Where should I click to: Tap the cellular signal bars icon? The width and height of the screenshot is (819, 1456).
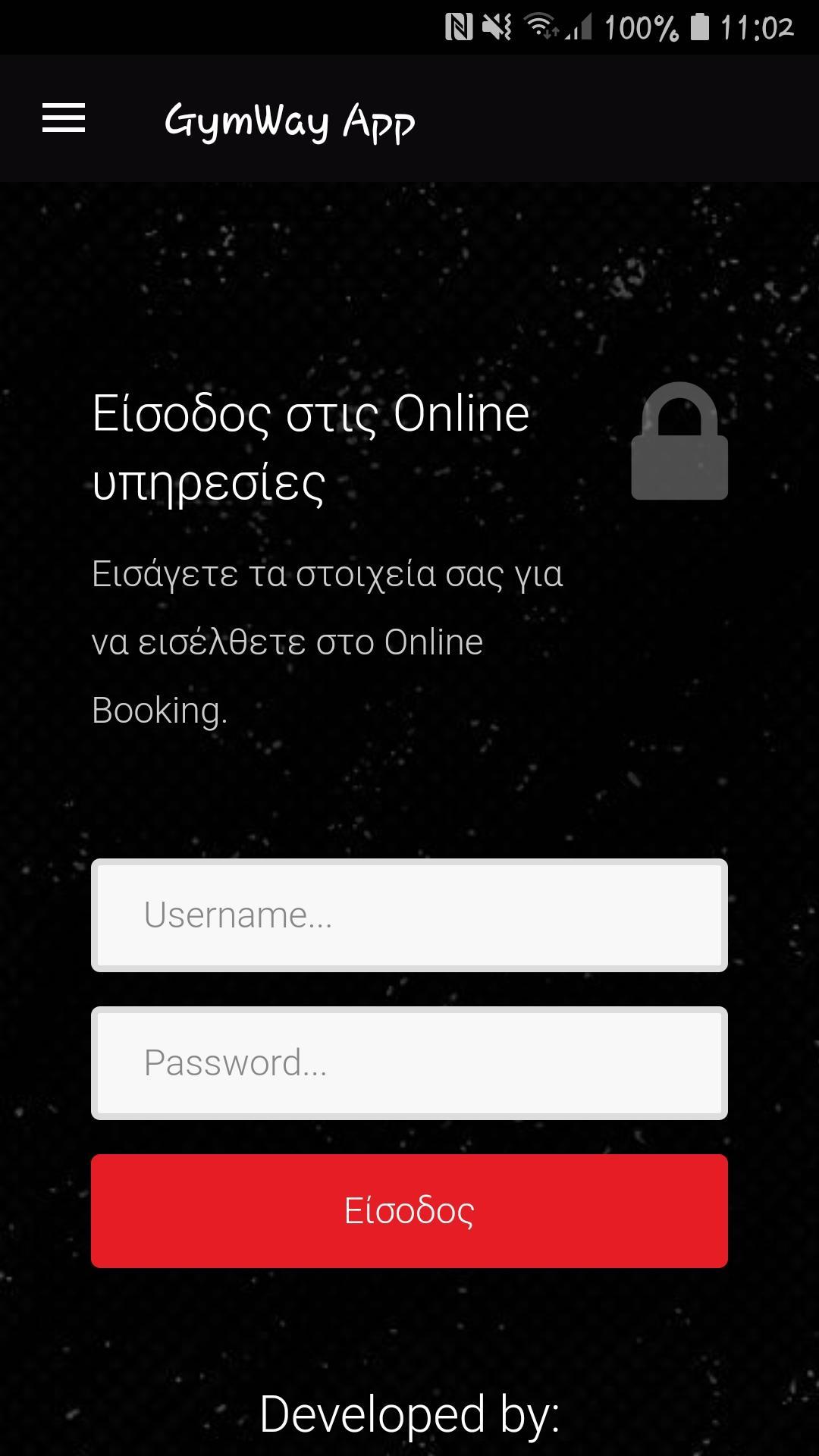click(x=579, y=29)
